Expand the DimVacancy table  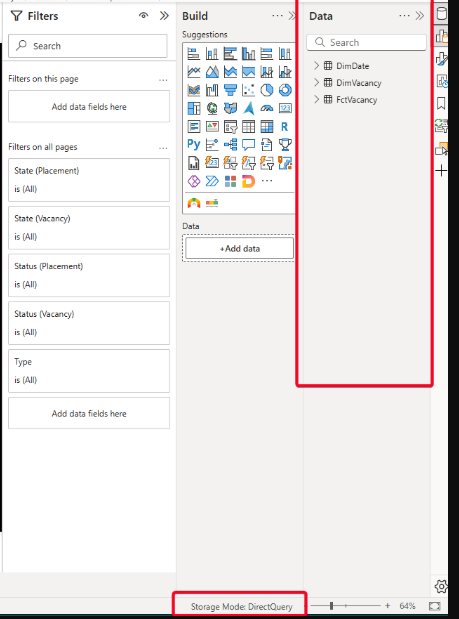pos(316,83)
